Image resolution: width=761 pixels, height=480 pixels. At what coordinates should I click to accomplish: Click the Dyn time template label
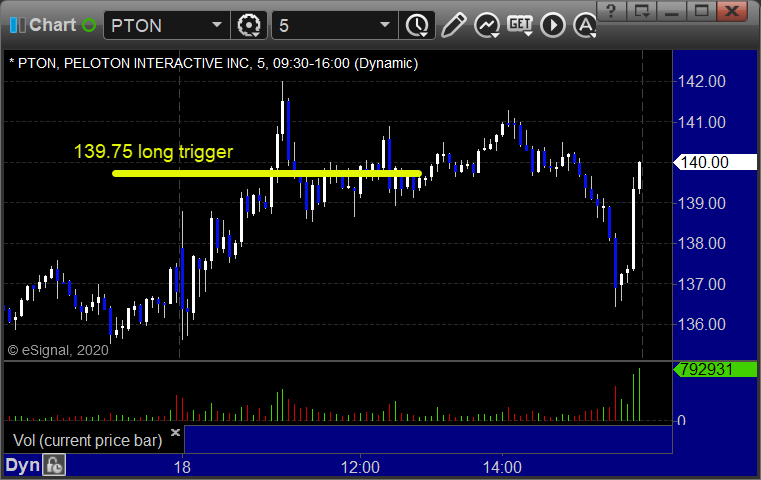point(22,465)
